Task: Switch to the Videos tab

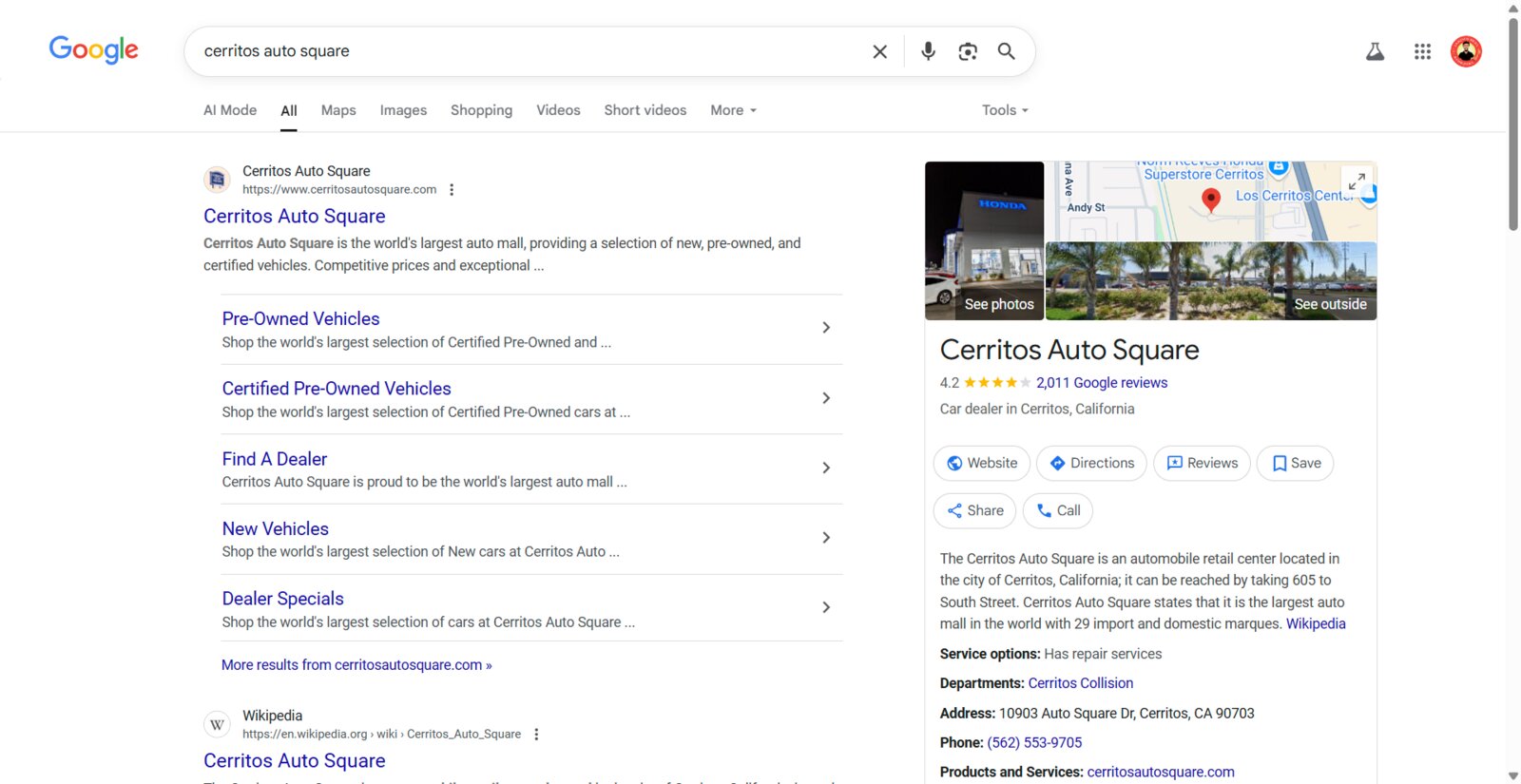Action: coord(558,110)
